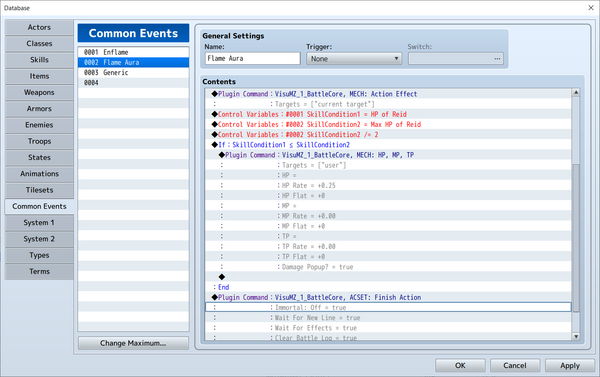
Task: Click scroll down arrow in Contents list
Action: click(576, 336)
